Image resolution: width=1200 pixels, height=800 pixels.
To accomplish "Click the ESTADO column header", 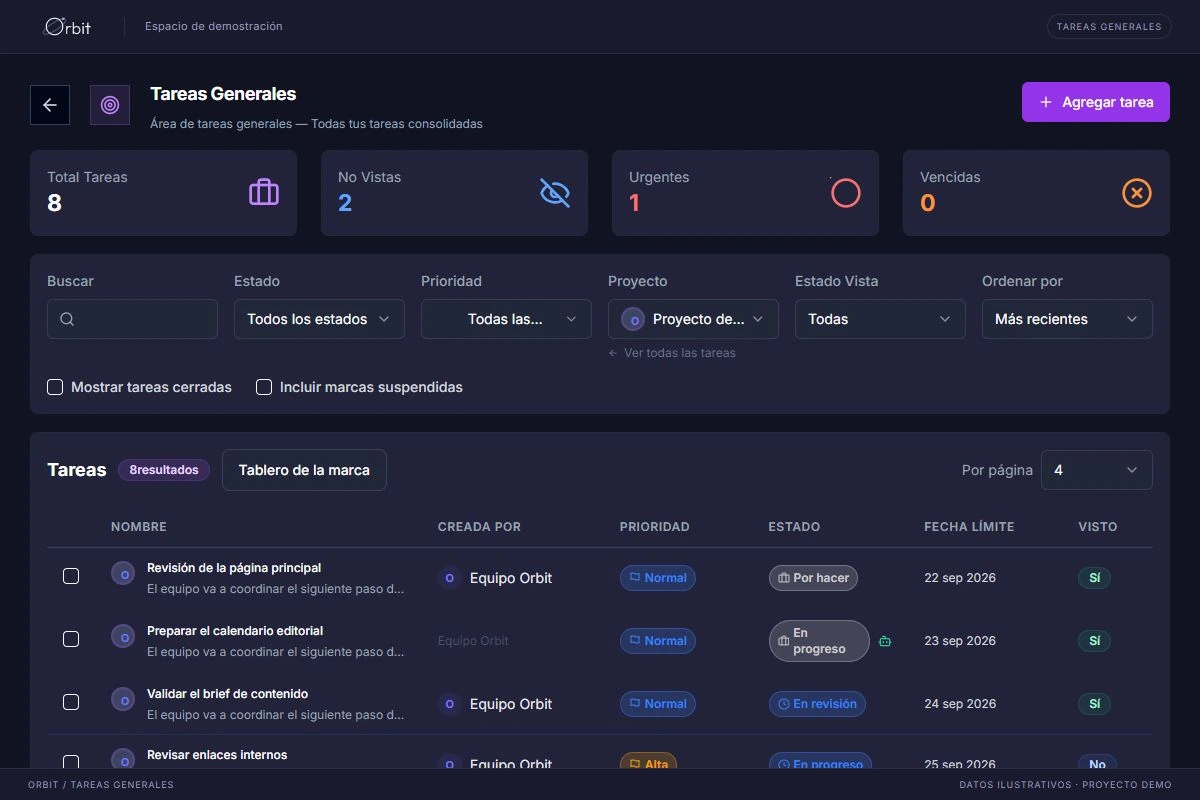I will pos(794,527).
